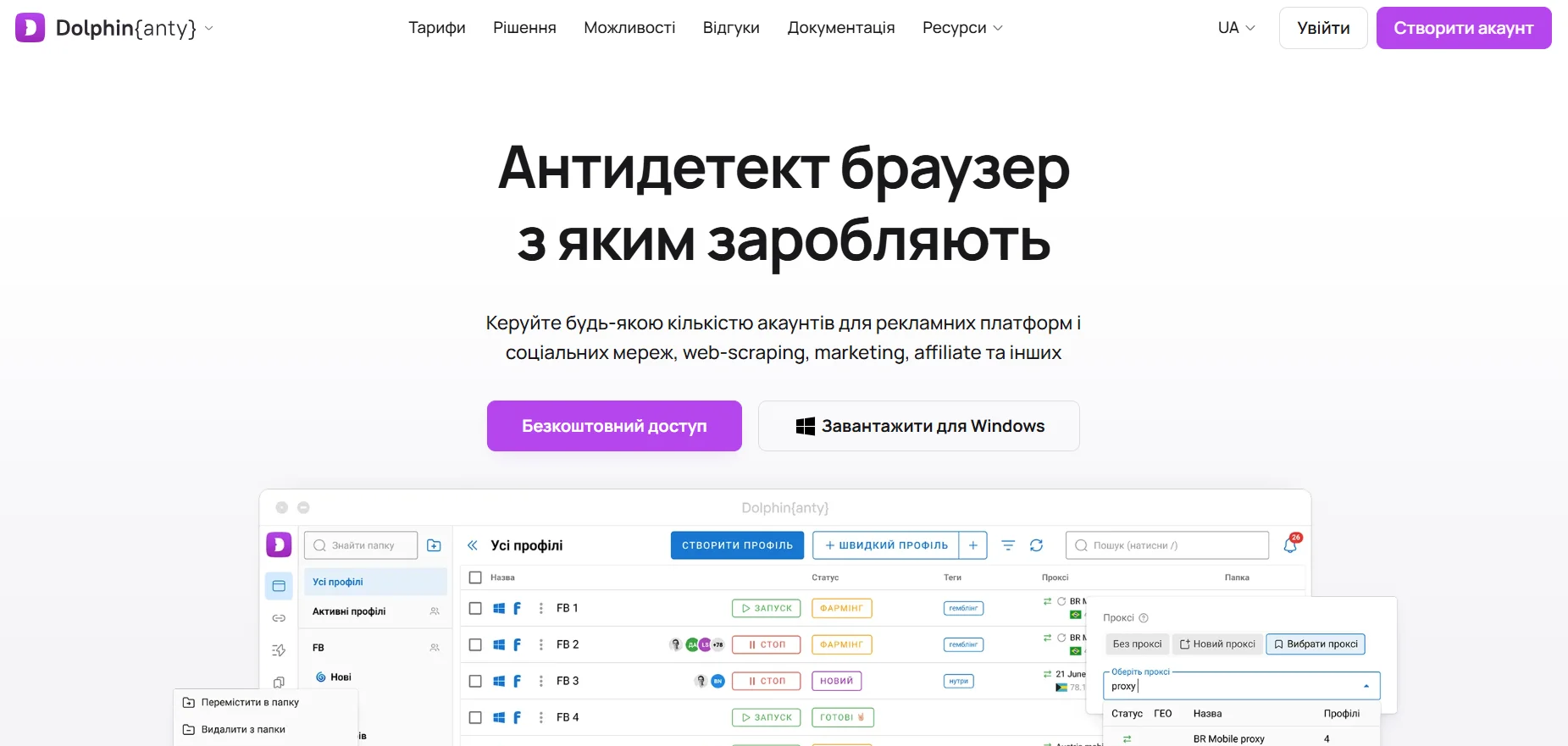This screenshot has width=1568, height=746.
Task: Open Тарифи in the top navigation
Action: 437,28
